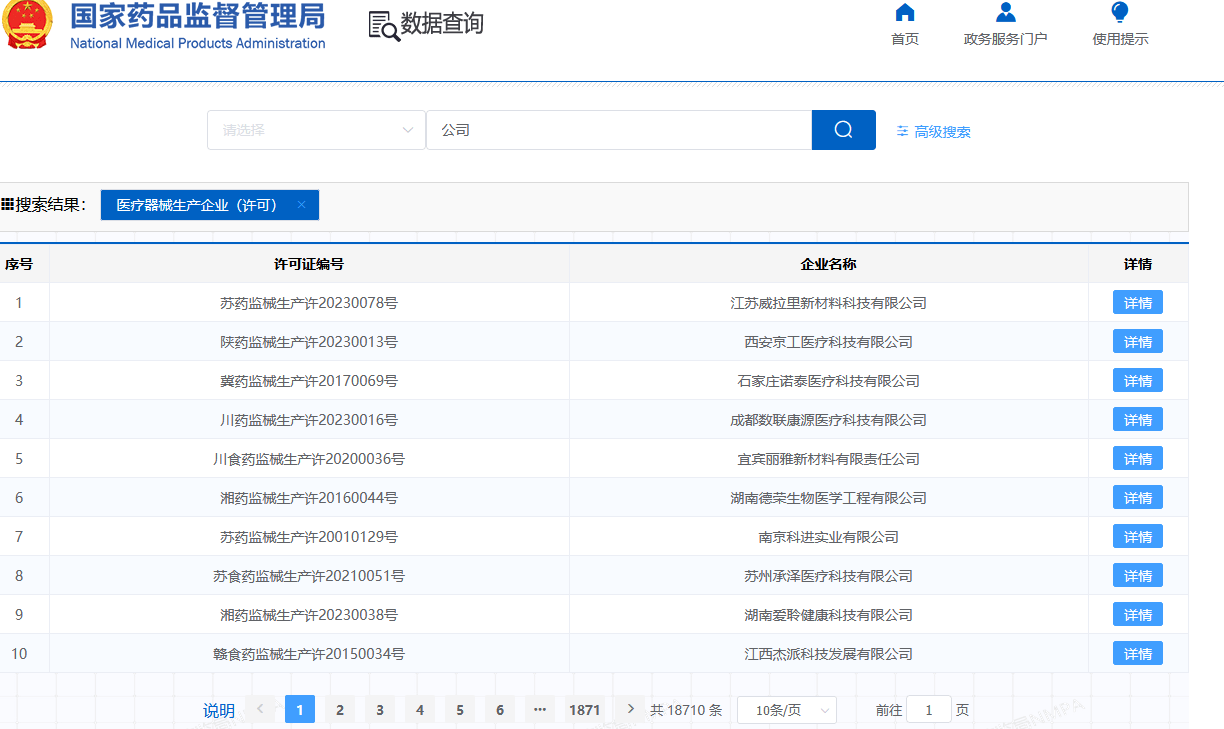Remove the 医疗器械生产企业（许可） filter tag
The image size is (1224, 729).
pyautogui.click(x=301, y=204)
